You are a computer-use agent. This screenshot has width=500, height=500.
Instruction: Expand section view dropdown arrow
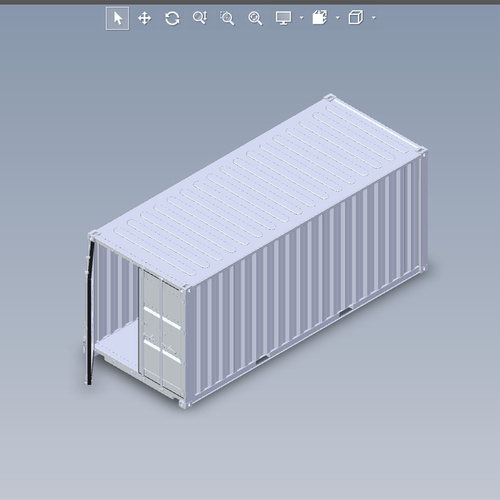point(338,18)
